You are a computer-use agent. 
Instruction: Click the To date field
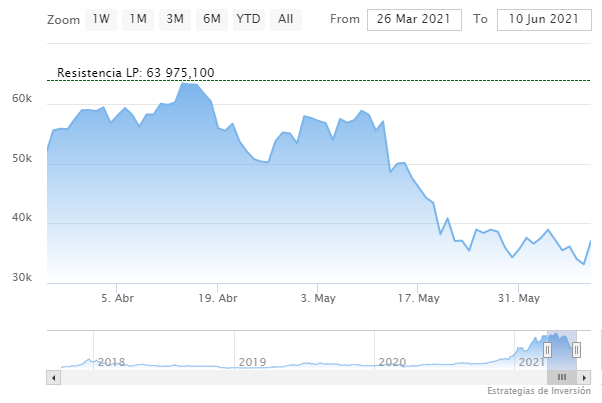click(x=543, y=19)
